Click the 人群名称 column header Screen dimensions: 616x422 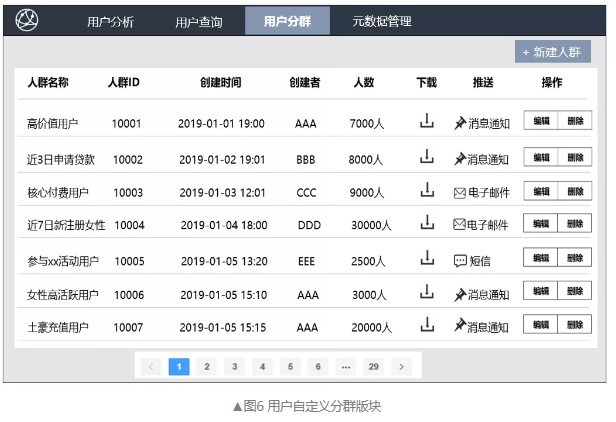(x=48, y=82)
